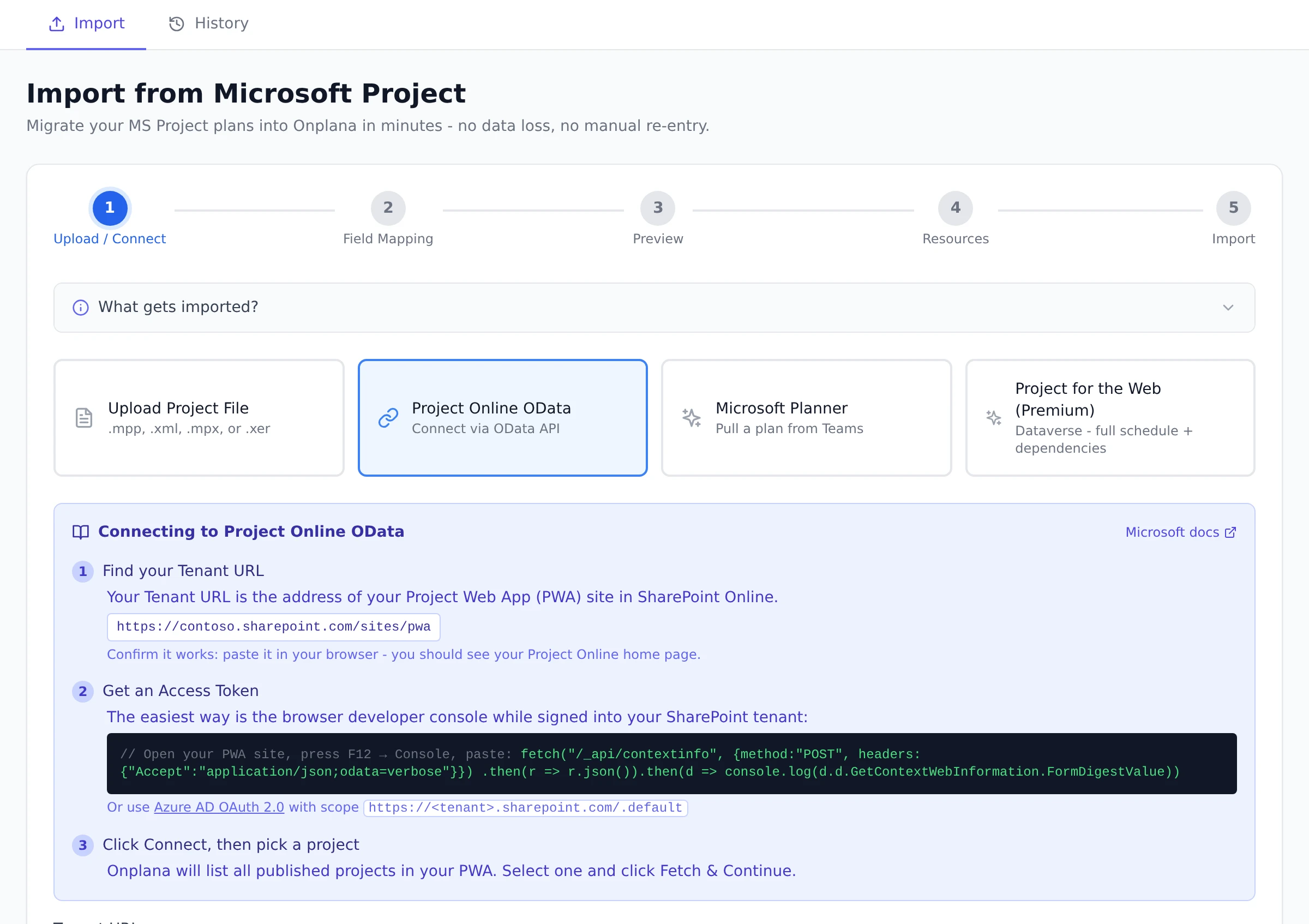
Task: Click the scope https://<tenant>.sharepoint.com/.default code
Action: (x=525, y=808)
